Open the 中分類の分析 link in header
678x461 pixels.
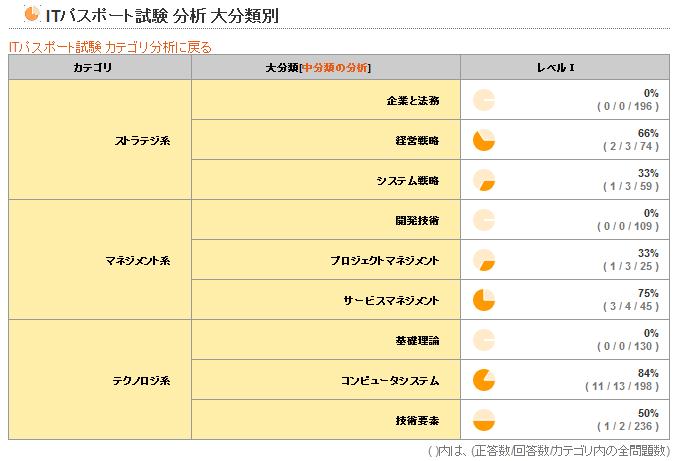coord(335,67)
